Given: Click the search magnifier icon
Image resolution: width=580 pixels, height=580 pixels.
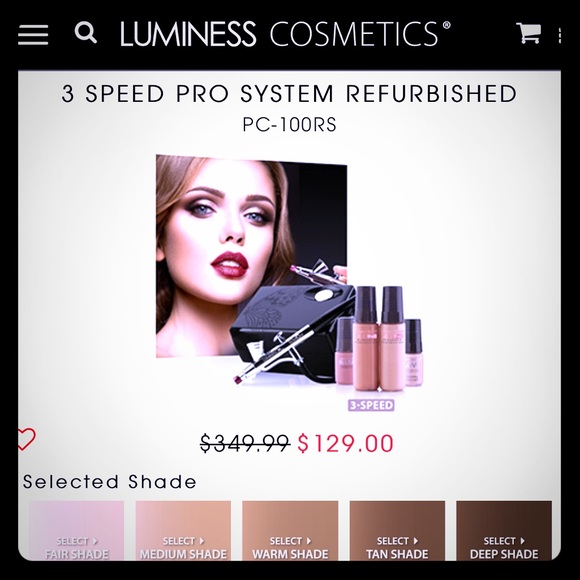Looking at the screenshot, I should 85,33.
